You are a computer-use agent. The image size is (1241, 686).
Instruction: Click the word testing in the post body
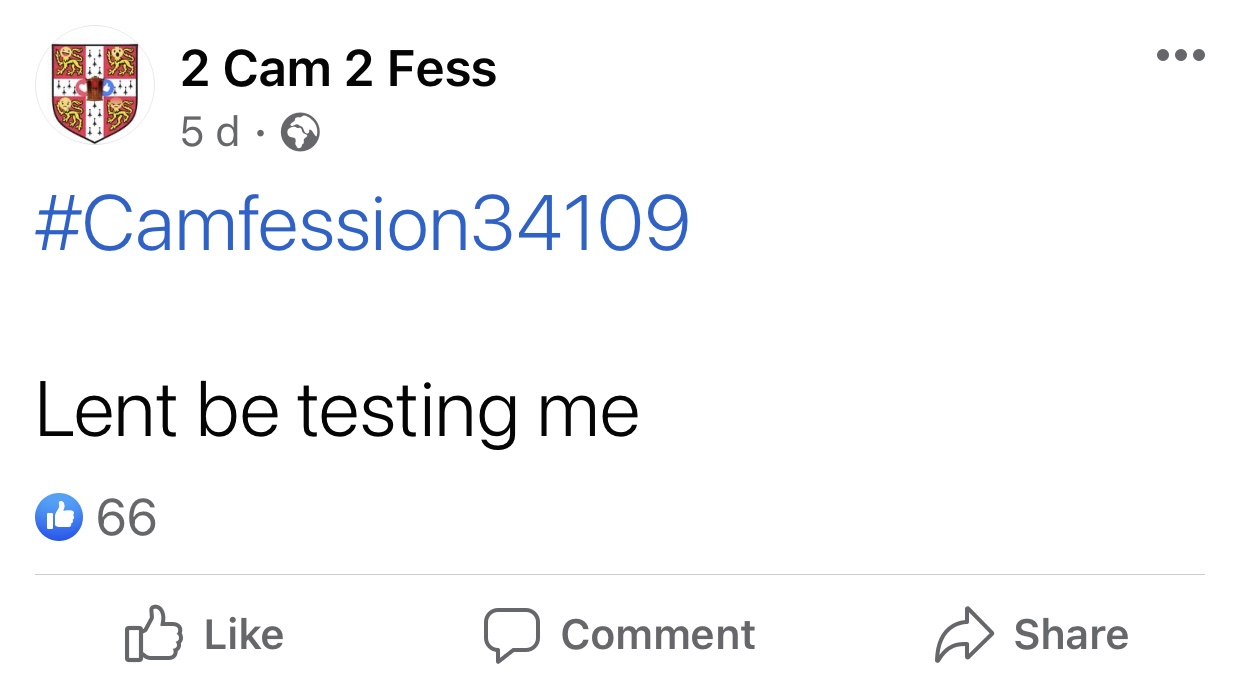408,414
